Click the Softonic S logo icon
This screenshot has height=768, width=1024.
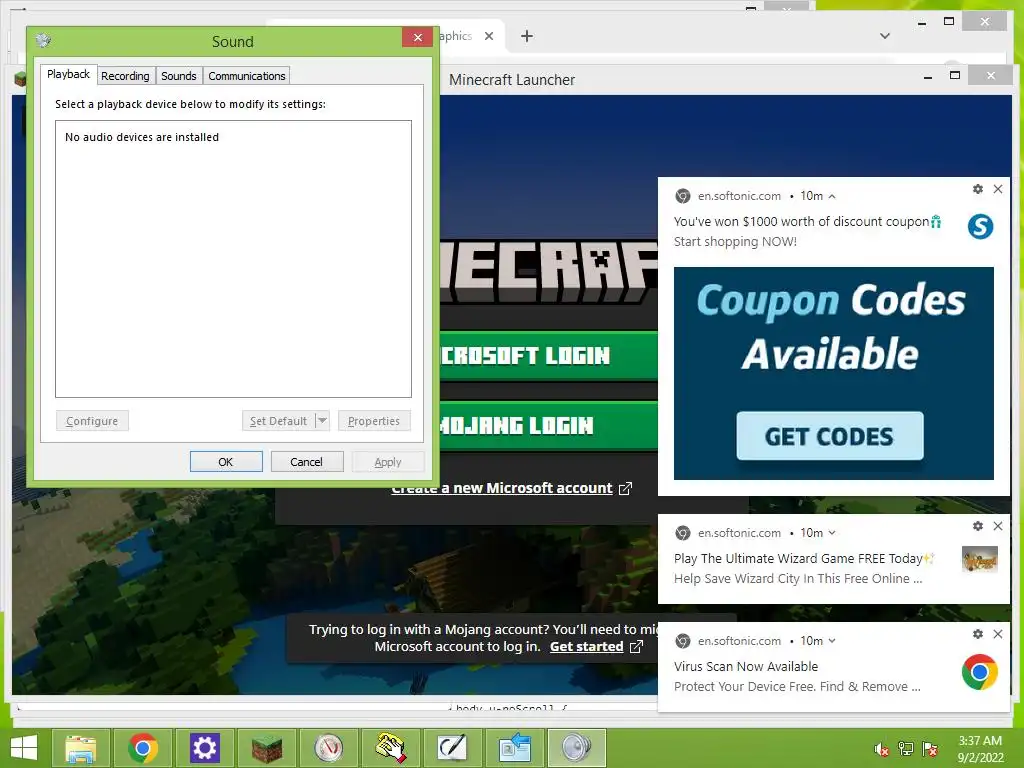[980, 227]
